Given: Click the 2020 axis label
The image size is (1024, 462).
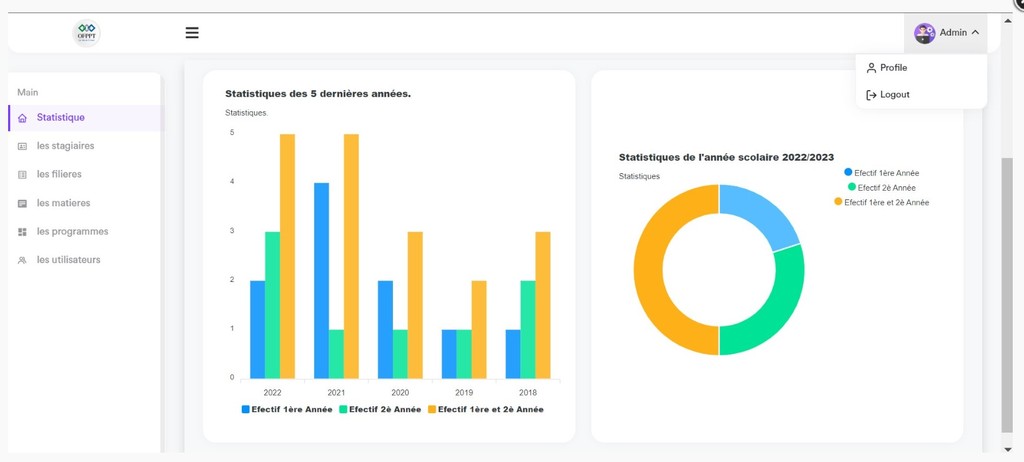Looking at the screenshot, I should [x=400, y=393].
